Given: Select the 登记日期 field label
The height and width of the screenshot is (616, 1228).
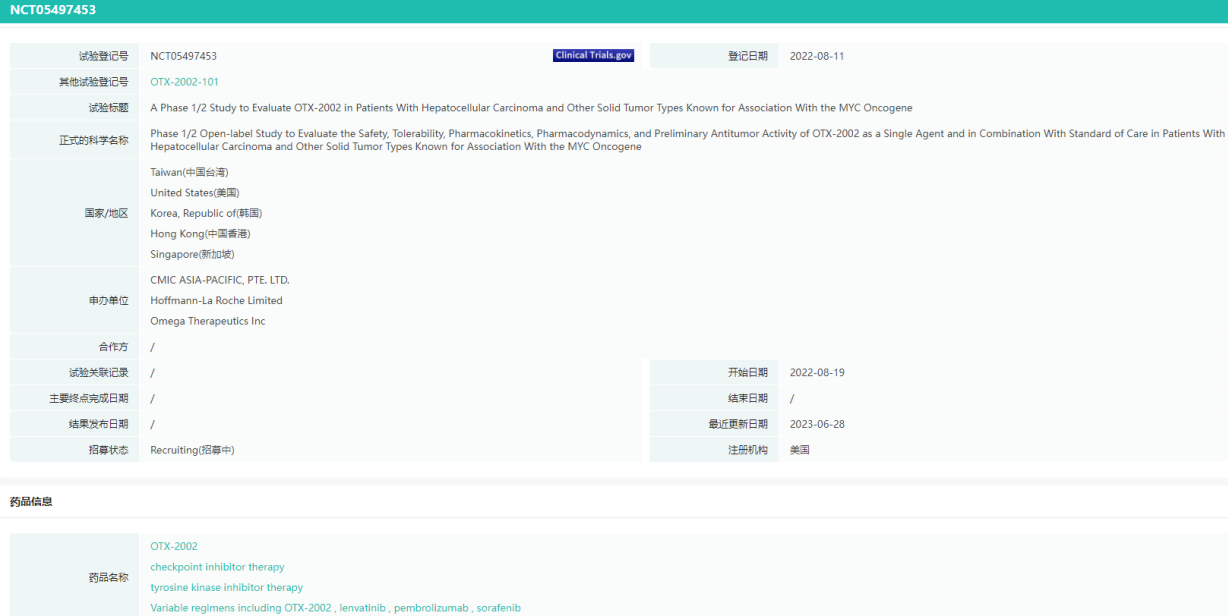Looking at the screenshot, I should click(748, 56).
